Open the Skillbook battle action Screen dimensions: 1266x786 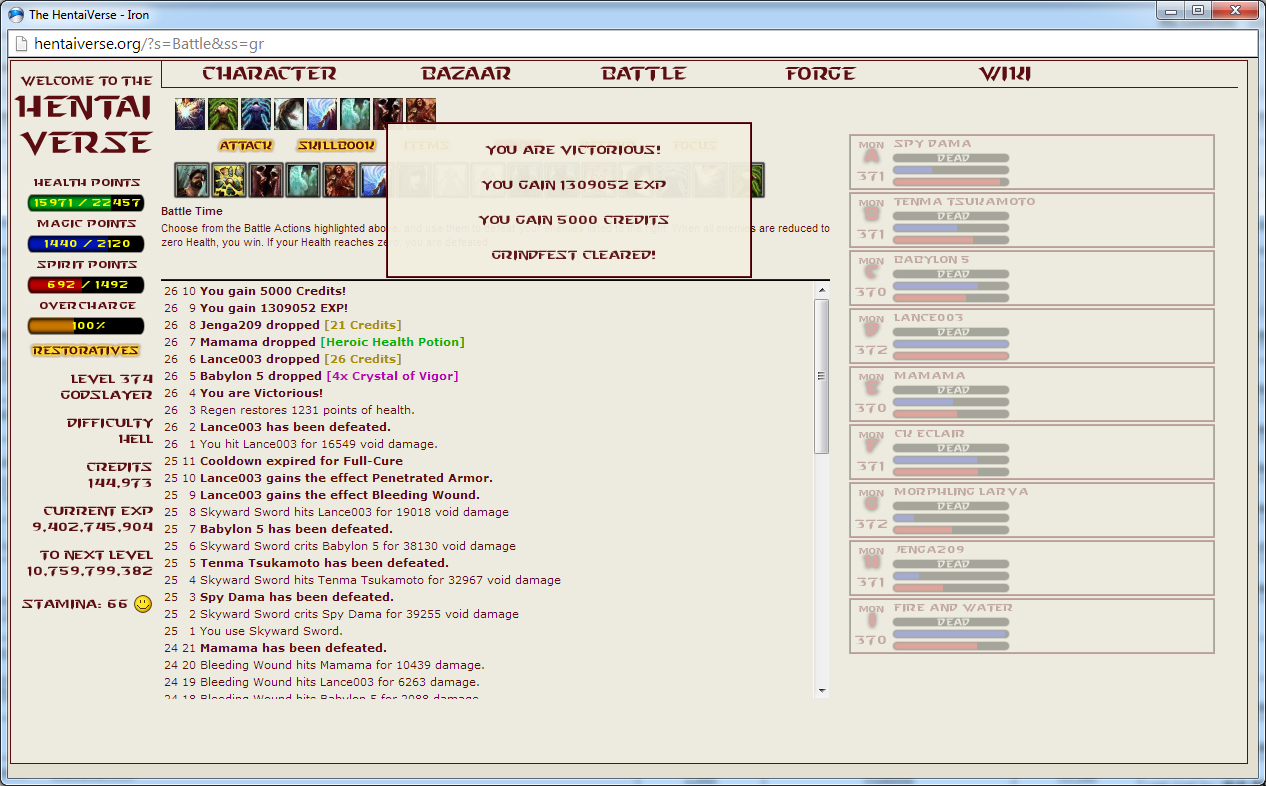(336, 146)
